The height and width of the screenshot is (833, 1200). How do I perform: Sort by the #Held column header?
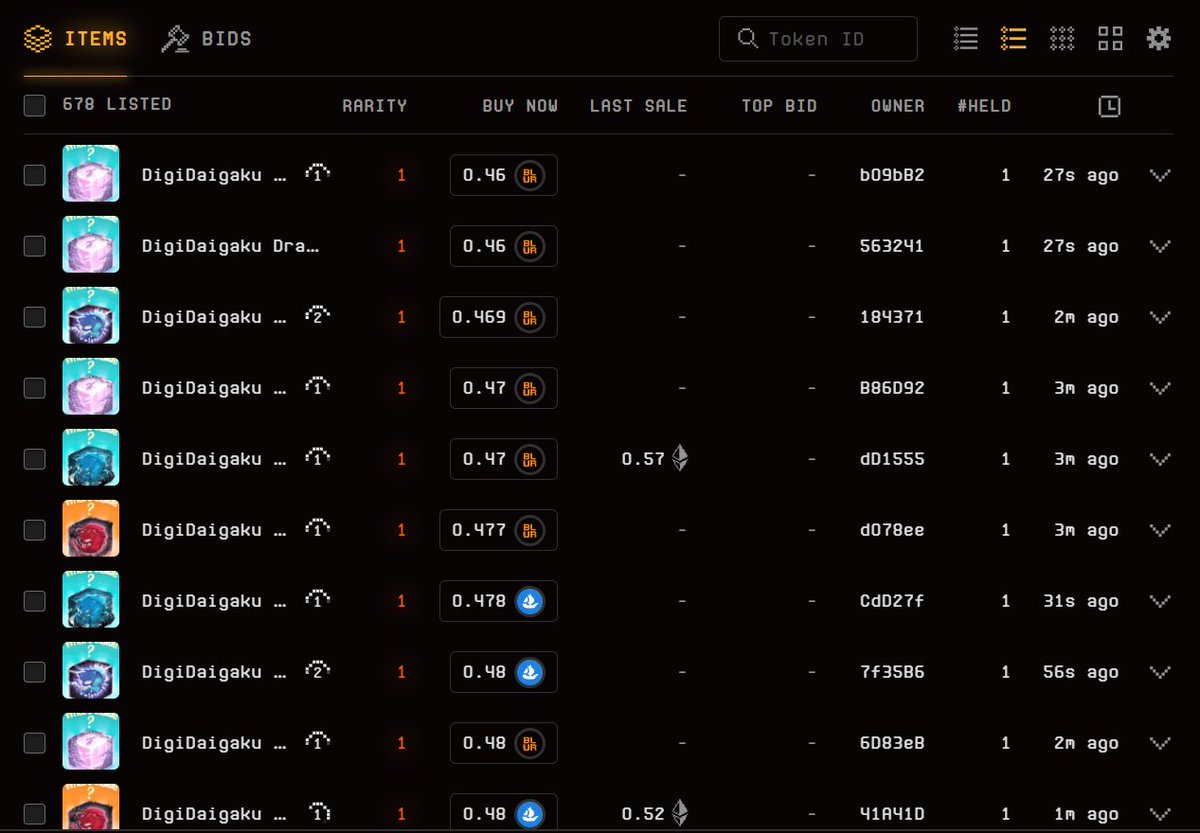coord(984,105)
